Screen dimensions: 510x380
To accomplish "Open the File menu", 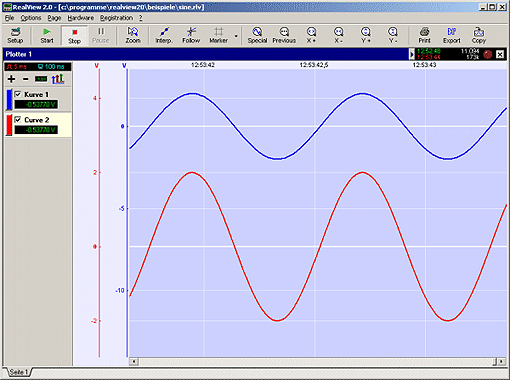I will coord(9,18).
